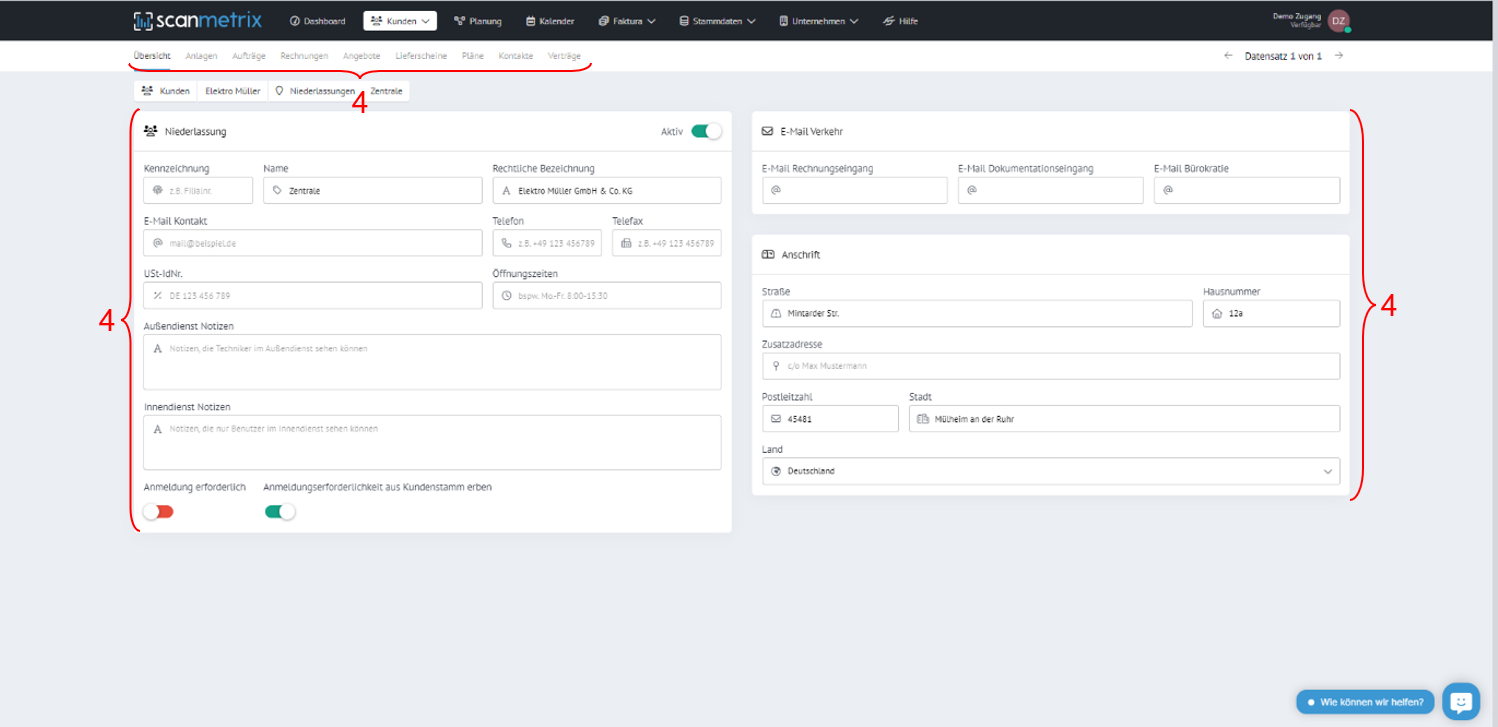Open the Land dropdown
The image size is (1498, 727).
coord(1051,471)
